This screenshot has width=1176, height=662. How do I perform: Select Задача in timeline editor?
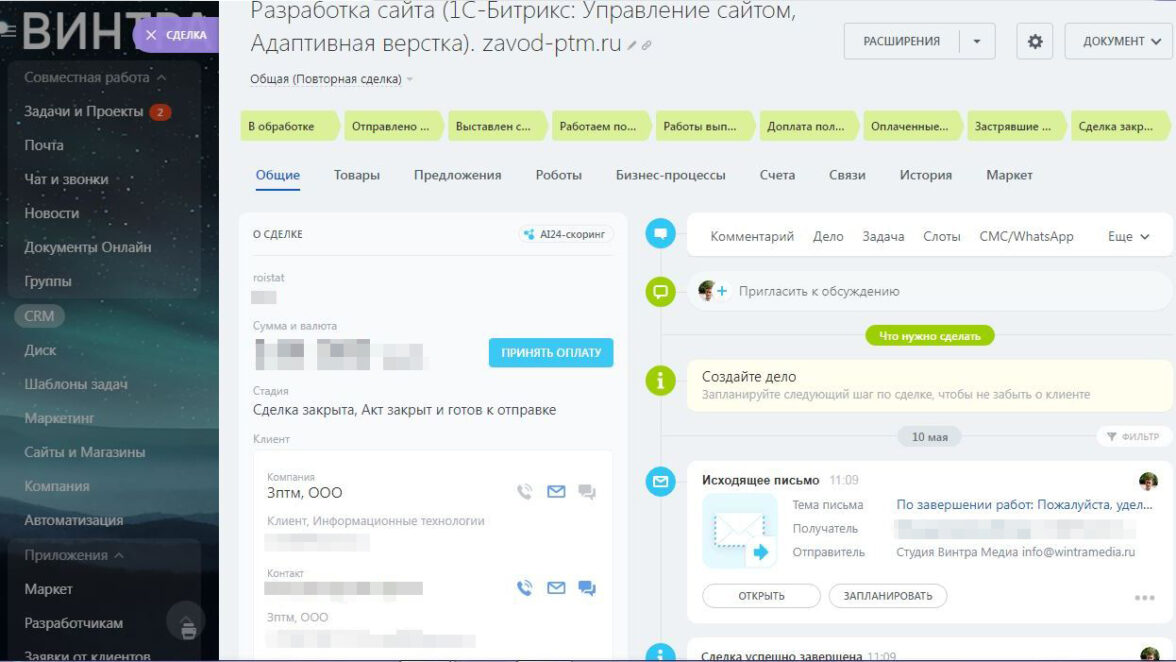[x=883, y=236]
